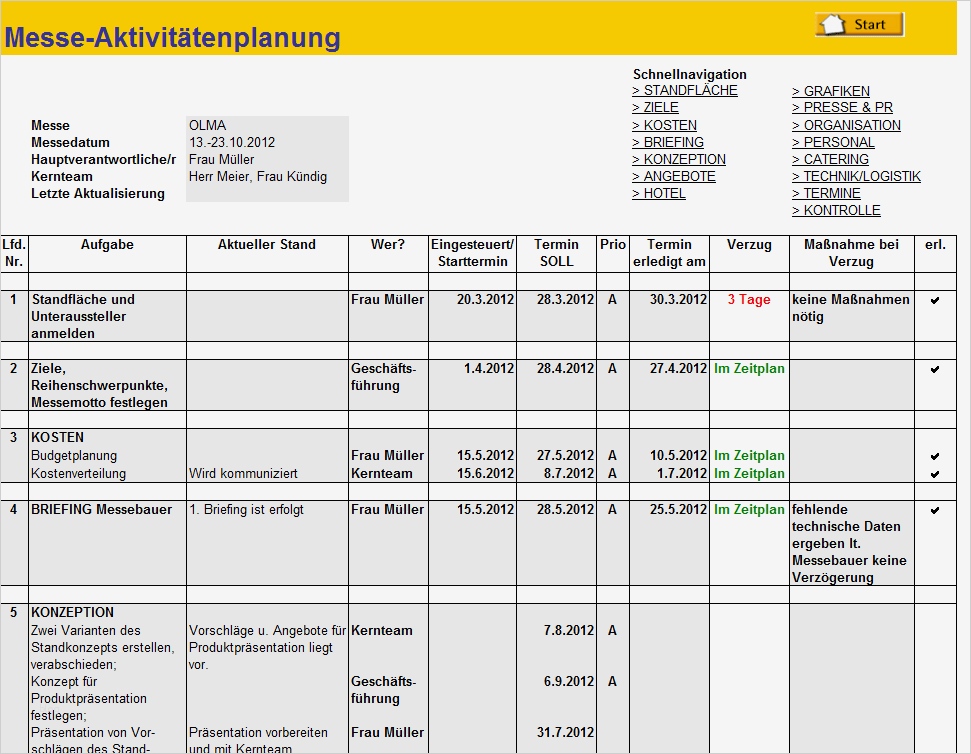Select the checkmark for Budgetplanung
This screenshot has height=754, width=971.
(x=935, y=456)
